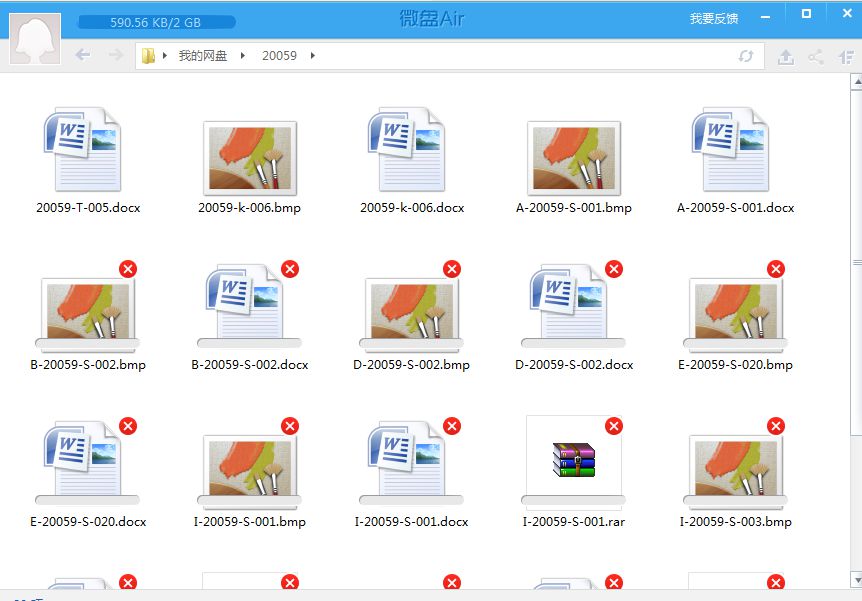The image size is (862, 601).
Task: Select the WinRAR archive icon of I-20059-S-001.rar
Action: coord(573,460)
